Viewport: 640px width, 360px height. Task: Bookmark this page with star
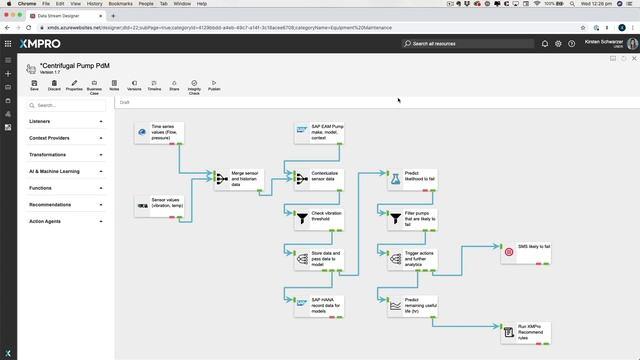583,28
